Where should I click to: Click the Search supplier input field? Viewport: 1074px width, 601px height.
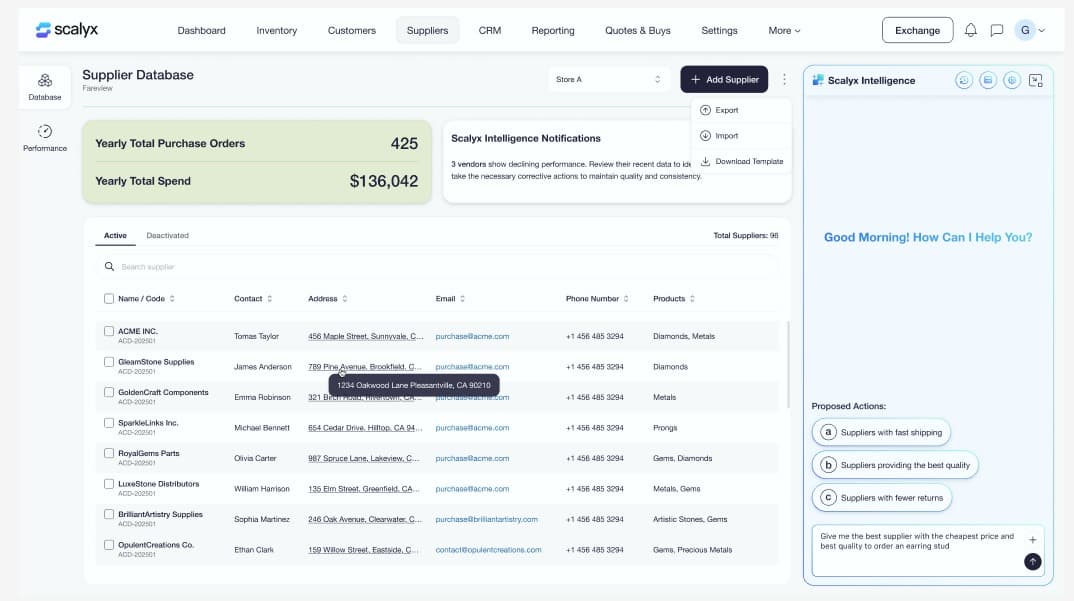tap(440, 267)
